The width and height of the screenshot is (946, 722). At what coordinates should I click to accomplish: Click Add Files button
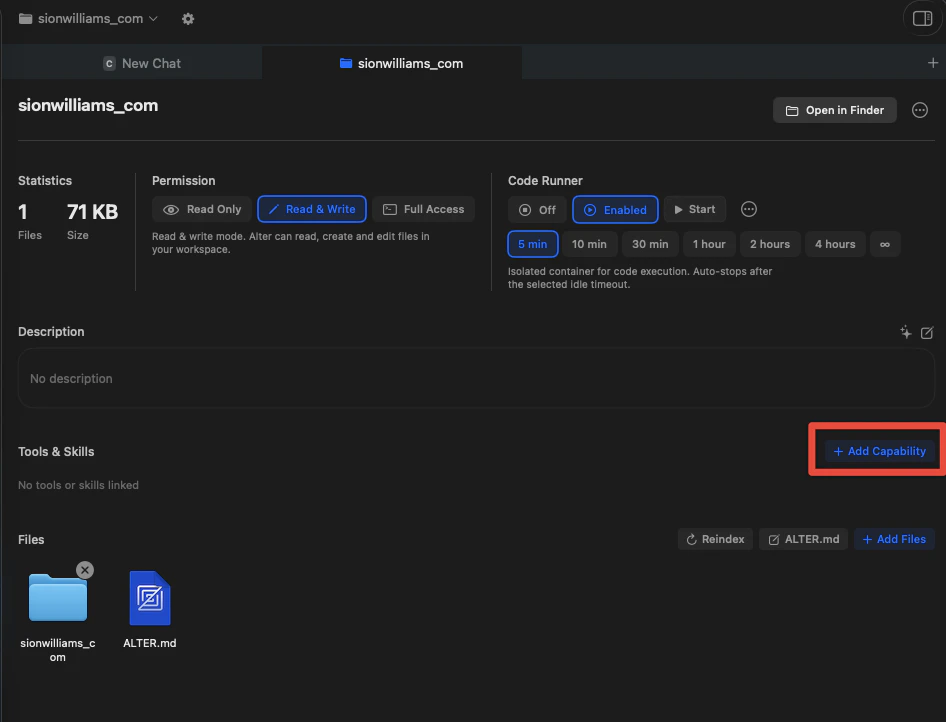click(894, 539)
